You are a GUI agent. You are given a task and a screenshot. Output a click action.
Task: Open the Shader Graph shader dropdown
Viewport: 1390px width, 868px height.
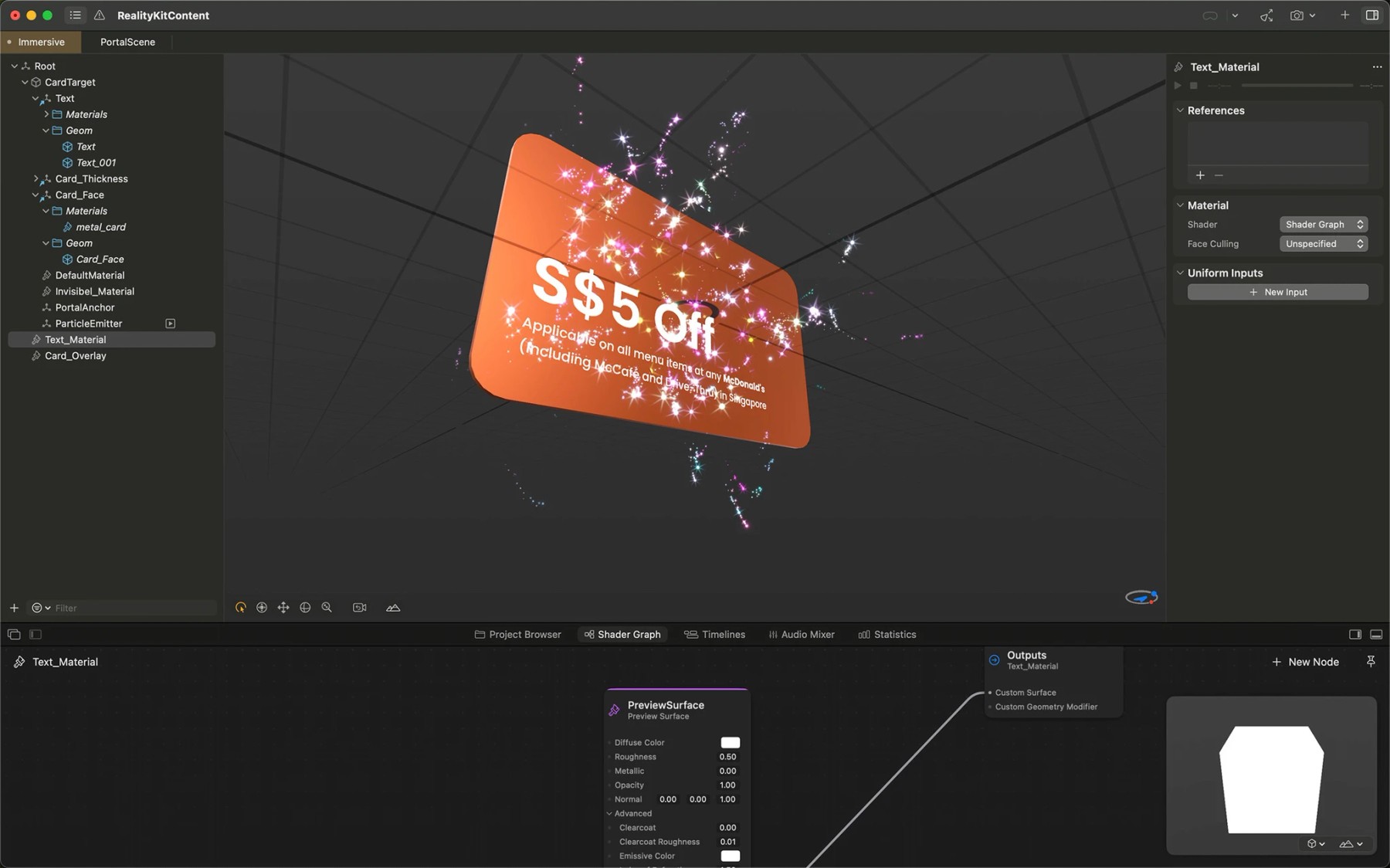pos(1324,225)
